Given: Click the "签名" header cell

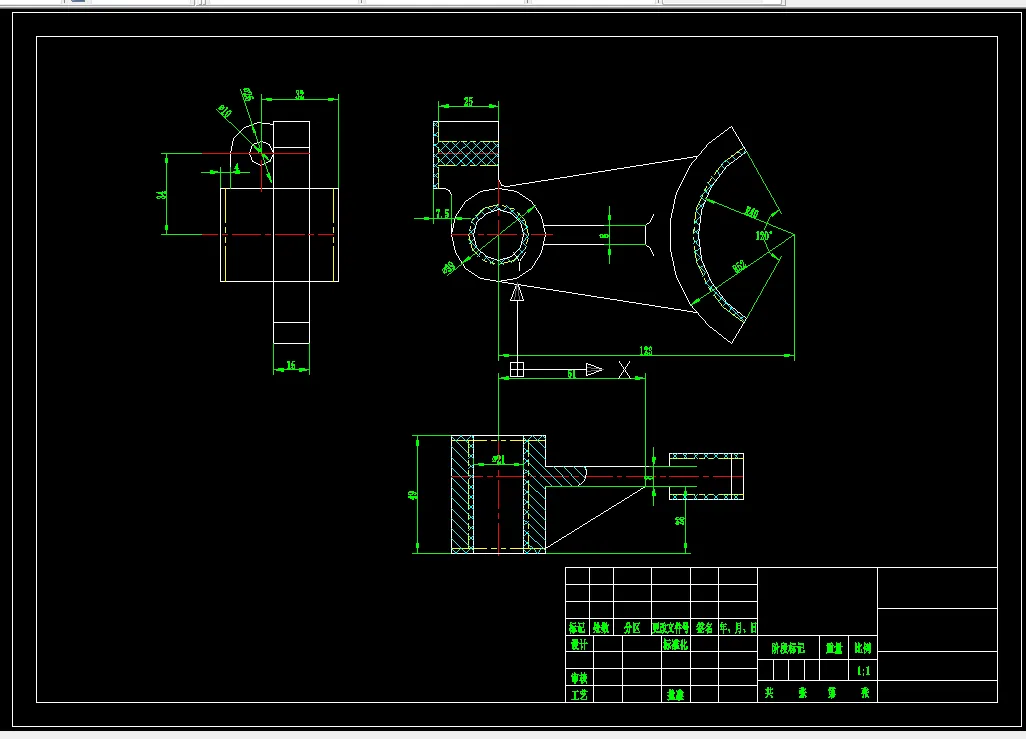Looking at the screenshot, I should pos(705,628).
